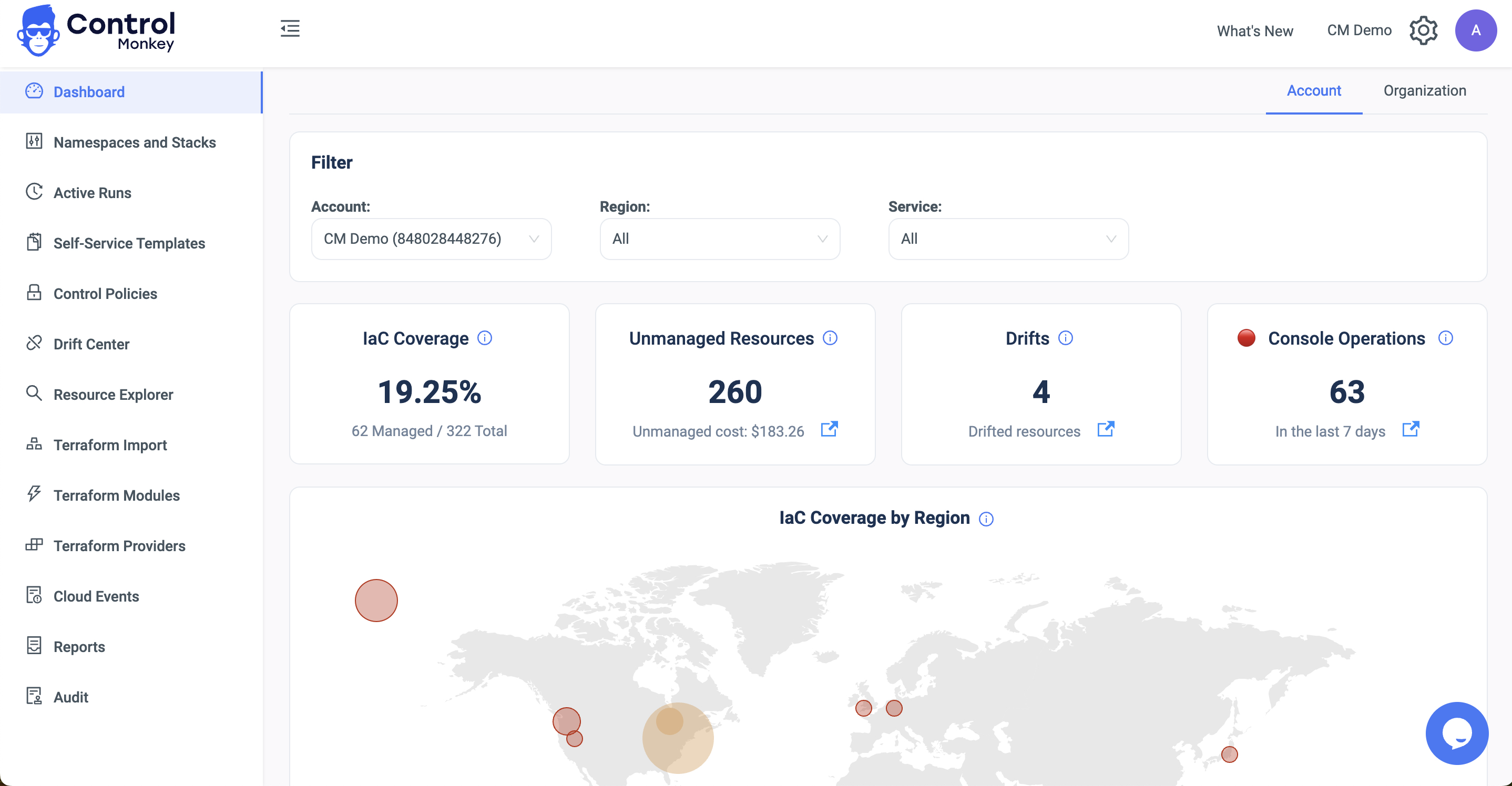Click the CM Demo header label
The width and height of the screenshot is (1512, 786).
point(1359,30)
